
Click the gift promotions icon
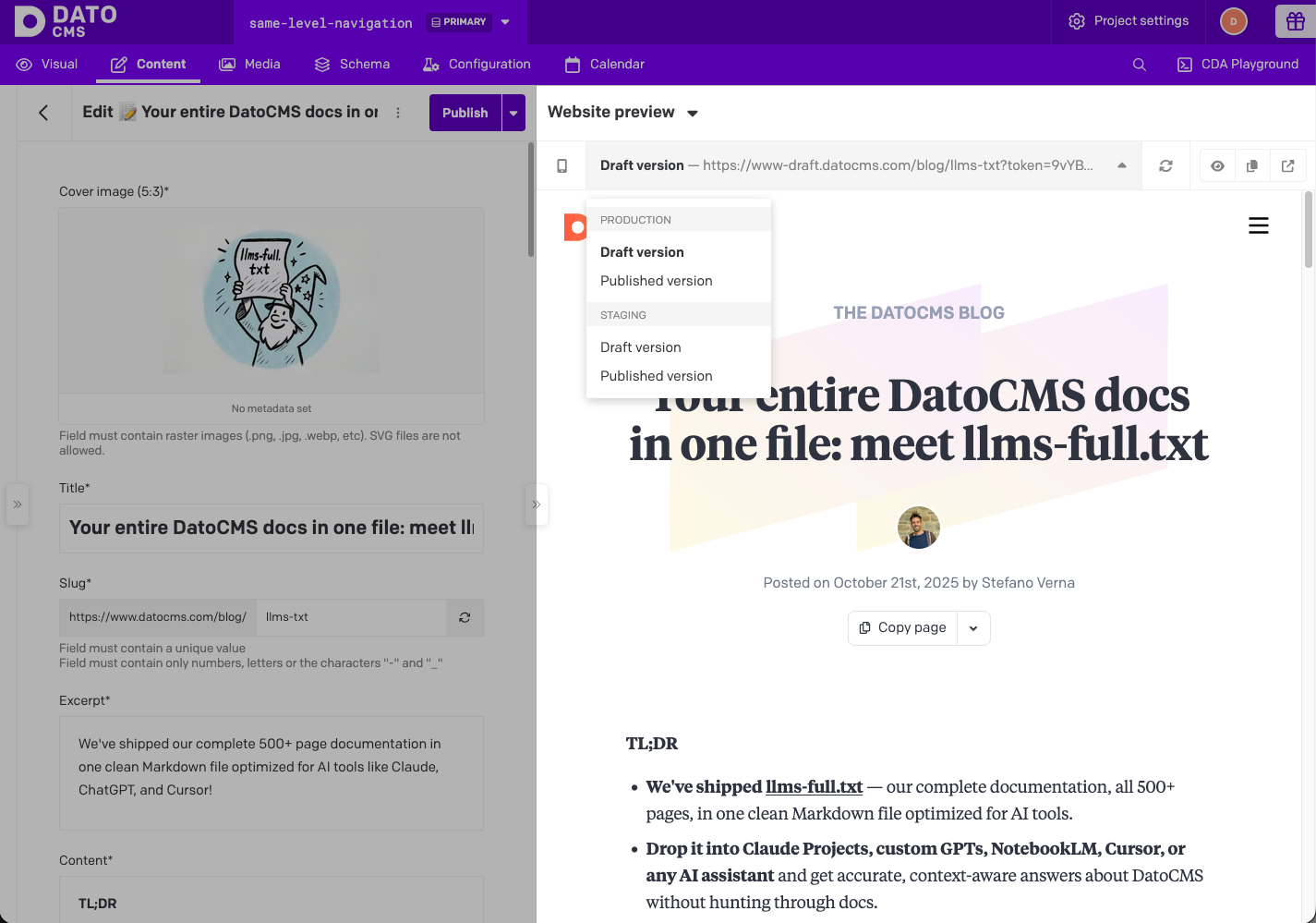[x=1294, y=20]
